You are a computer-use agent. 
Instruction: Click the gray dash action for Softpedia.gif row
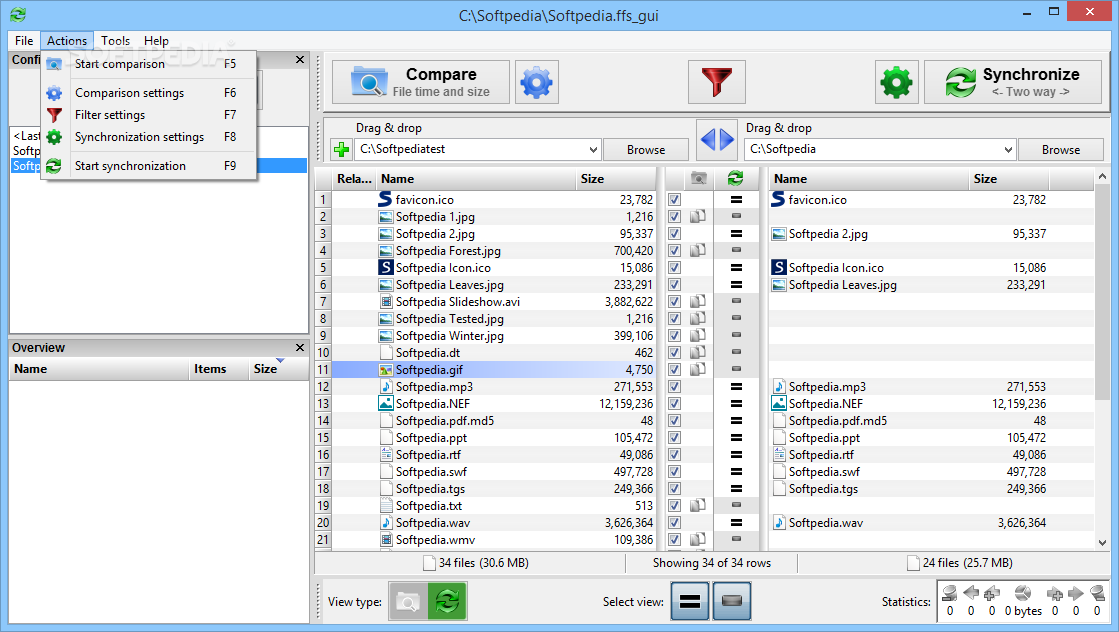tap(736, 369)
